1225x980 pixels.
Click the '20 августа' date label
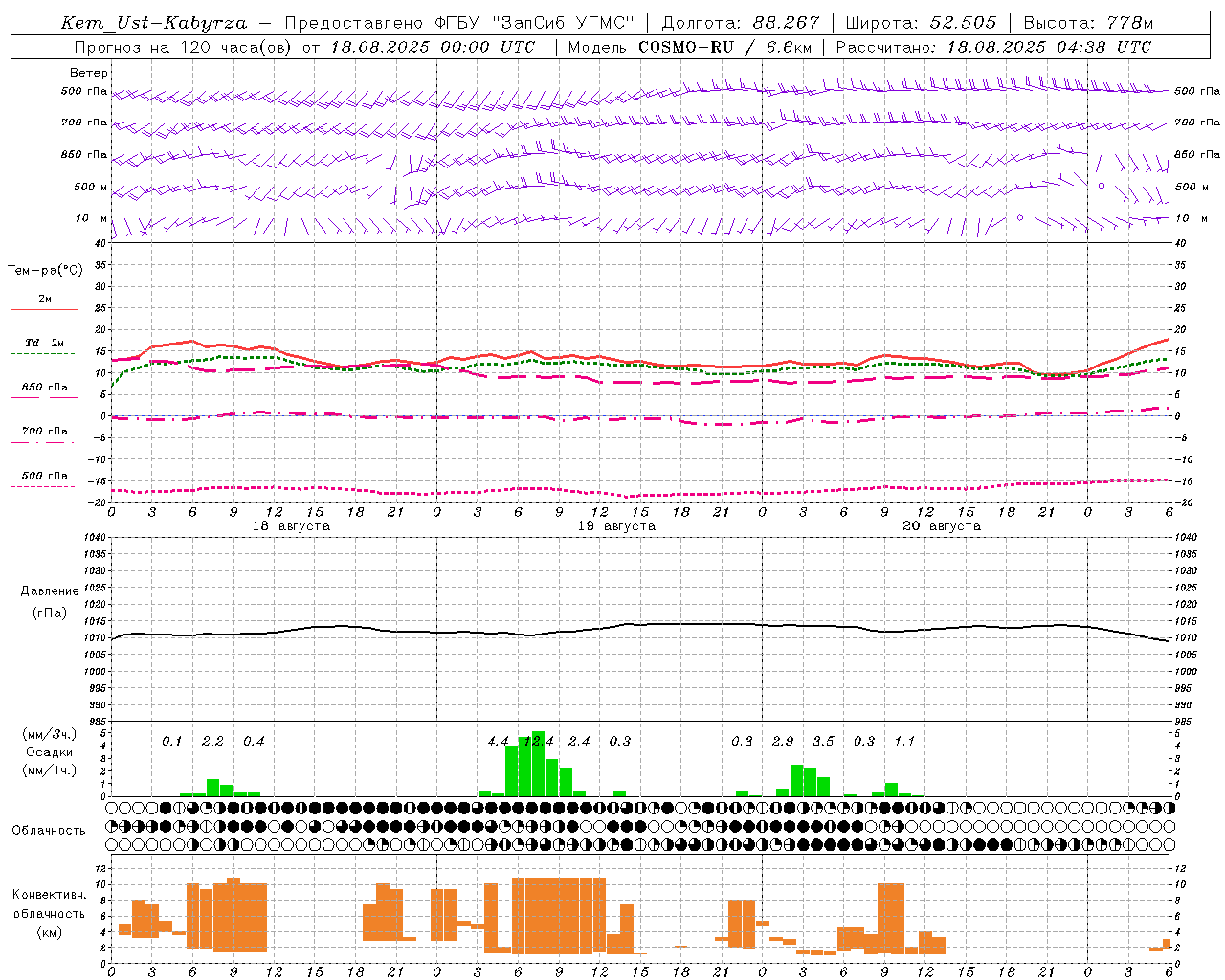pos(942,526)
